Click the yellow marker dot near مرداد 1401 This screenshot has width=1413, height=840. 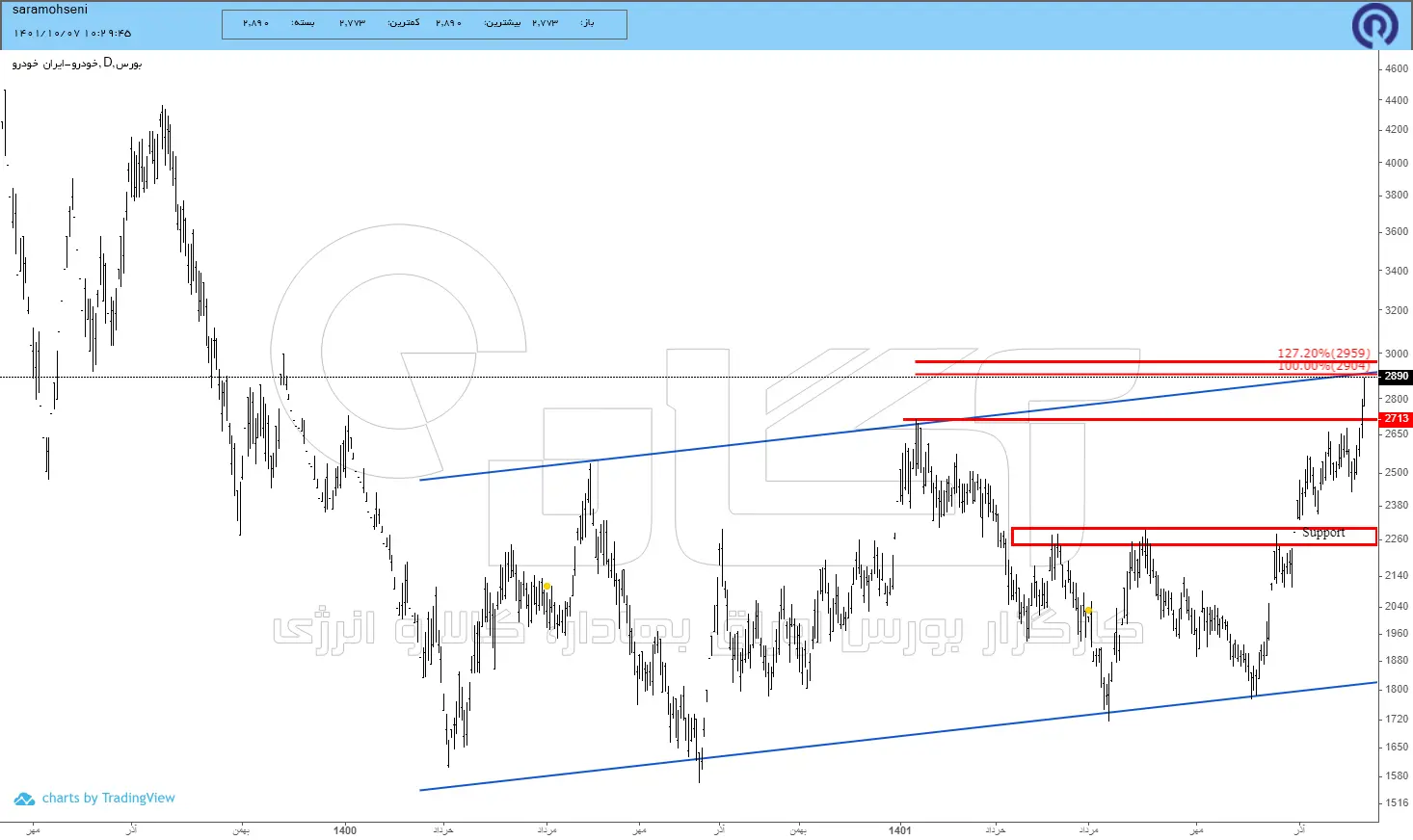1088,610
